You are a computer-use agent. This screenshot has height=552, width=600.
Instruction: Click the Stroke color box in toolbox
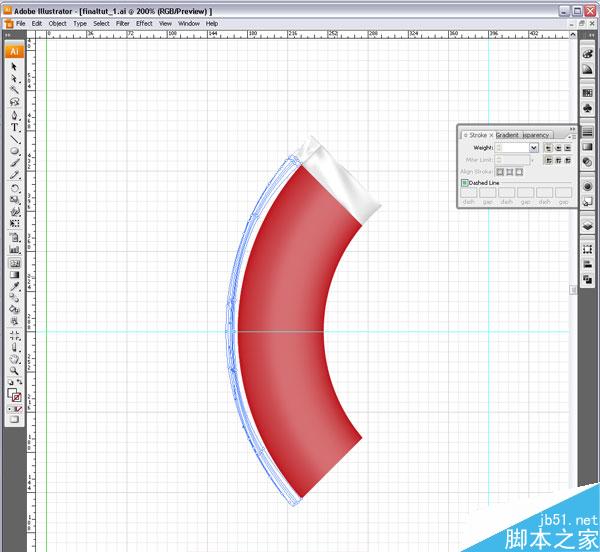[16, 397]
